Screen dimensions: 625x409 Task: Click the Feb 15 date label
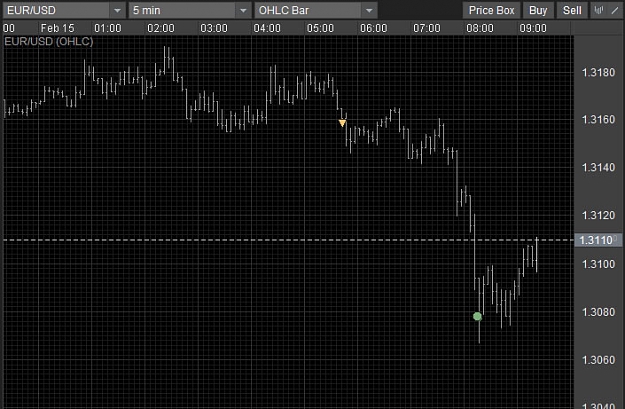pyautogui.click(x=57, y=28)
